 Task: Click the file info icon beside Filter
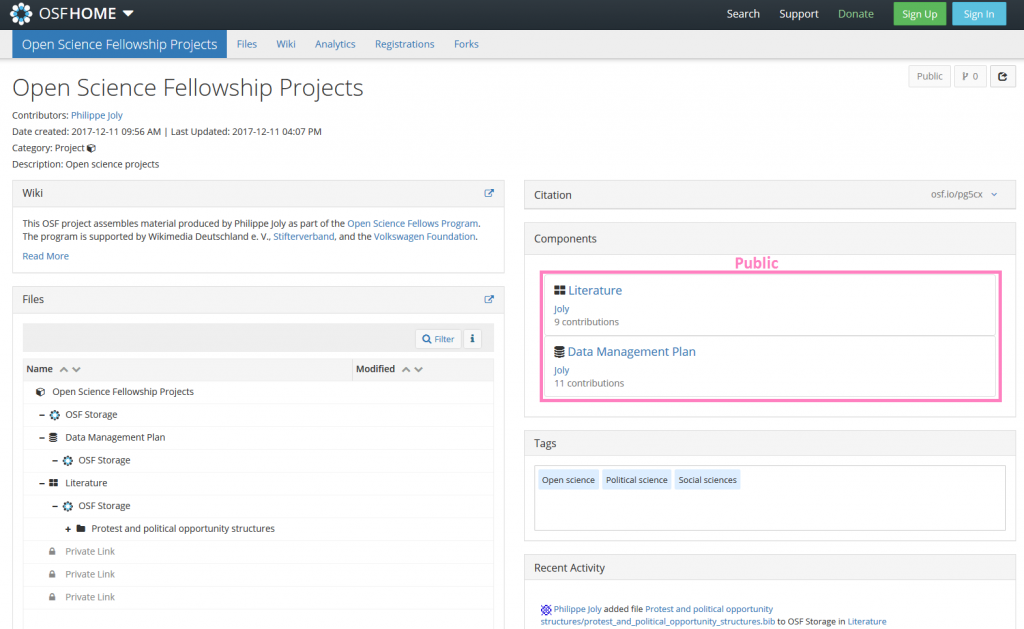coord(472,339)
